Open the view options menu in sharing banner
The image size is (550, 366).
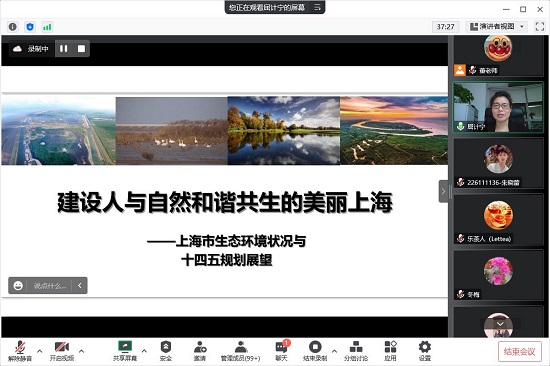point(317,7)
